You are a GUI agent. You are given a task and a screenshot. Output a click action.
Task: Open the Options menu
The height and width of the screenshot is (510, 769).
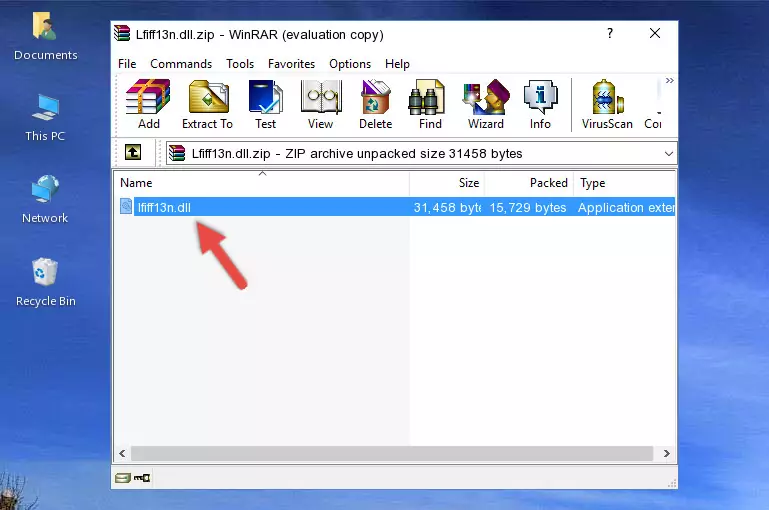[x=350, y=64]
